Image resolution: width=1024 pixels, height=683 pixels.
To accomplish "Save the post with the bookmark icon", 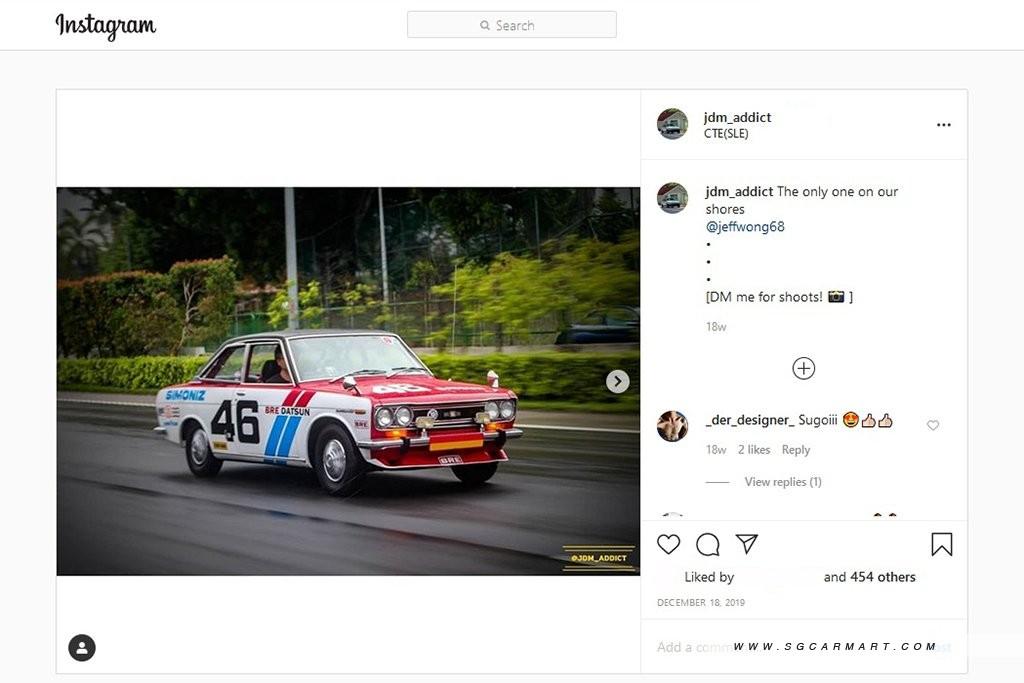I will click(941, 544).
